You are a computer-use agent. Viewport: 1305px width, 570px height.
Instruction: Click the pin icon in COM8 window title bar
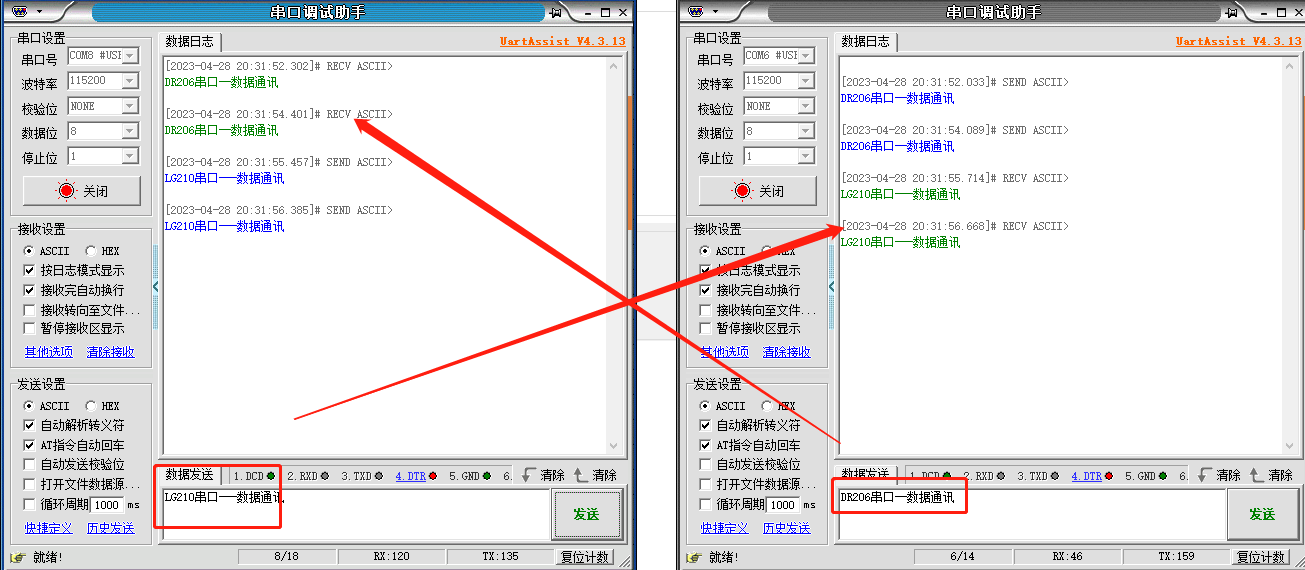[x=556, y=13]
